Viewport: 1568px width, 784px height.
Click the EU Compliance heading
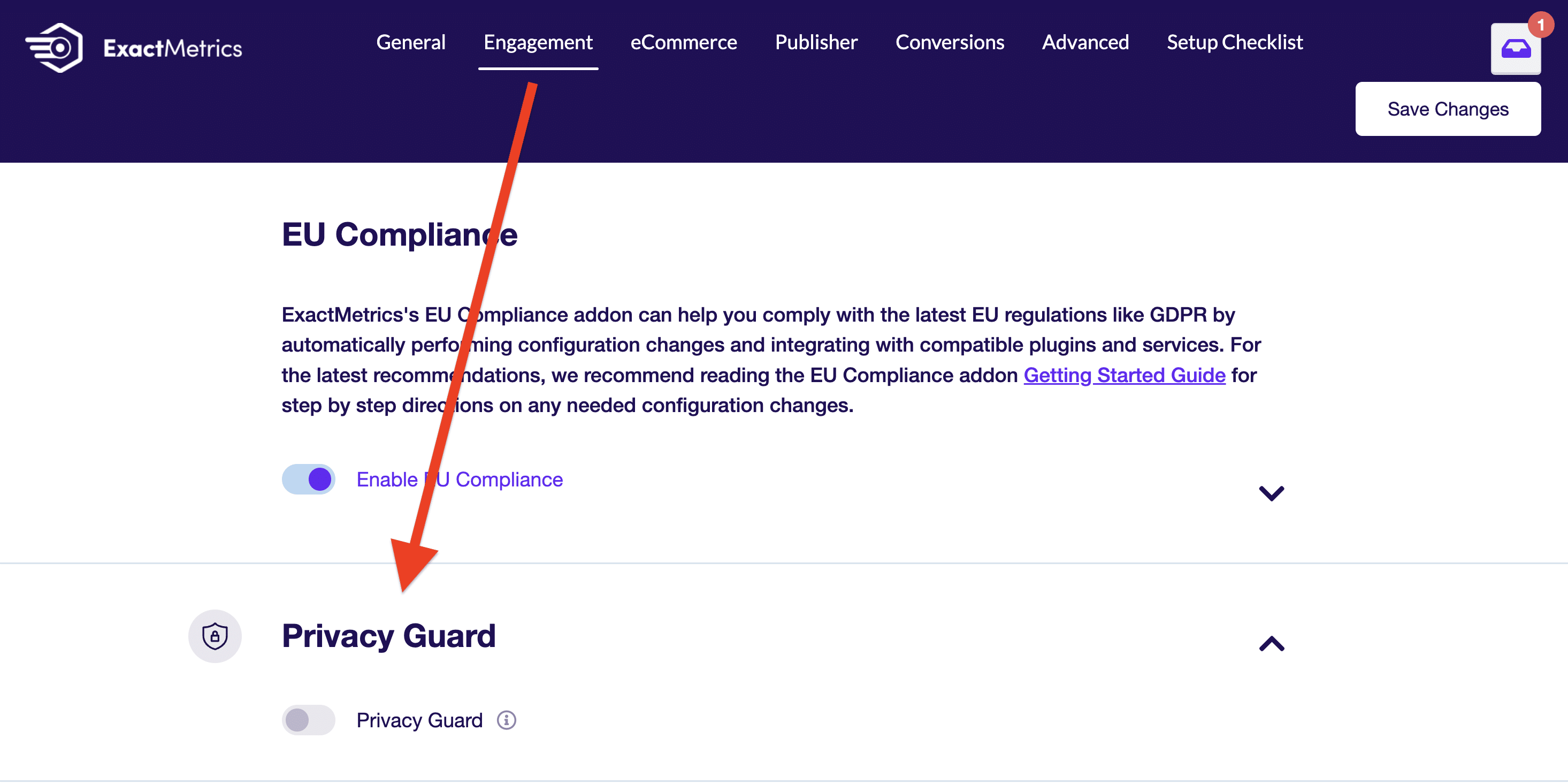click(399, 234)
